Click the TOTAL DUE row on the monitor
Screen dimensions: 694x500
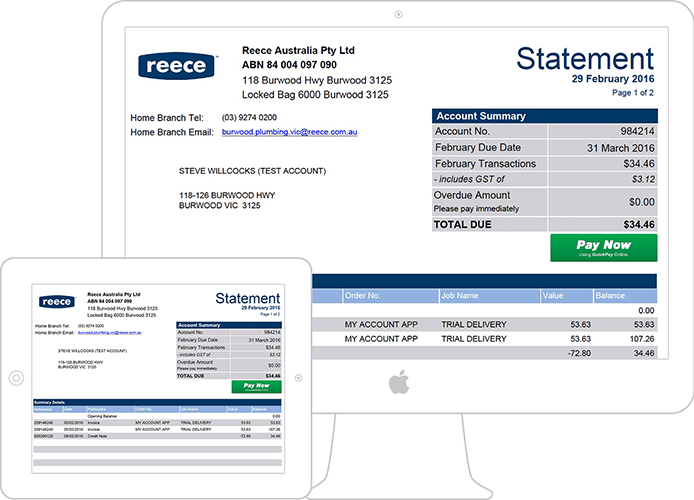pyautogui.click(x=544, y=225)
